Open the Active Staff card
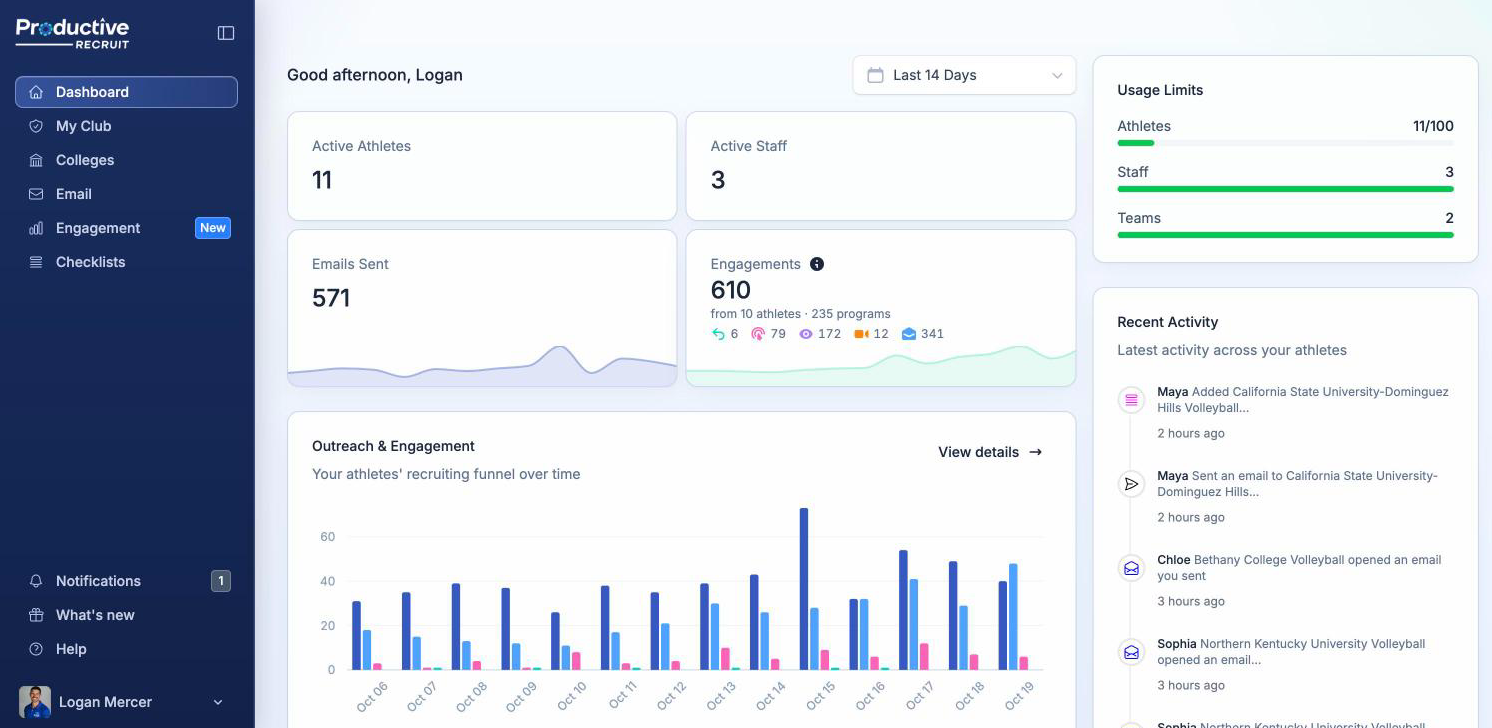1492x728 pixels. 881,166
